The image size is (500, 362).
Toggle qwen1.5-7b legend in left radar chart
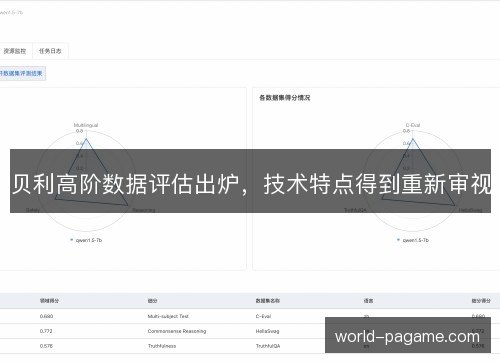point(86,240)
